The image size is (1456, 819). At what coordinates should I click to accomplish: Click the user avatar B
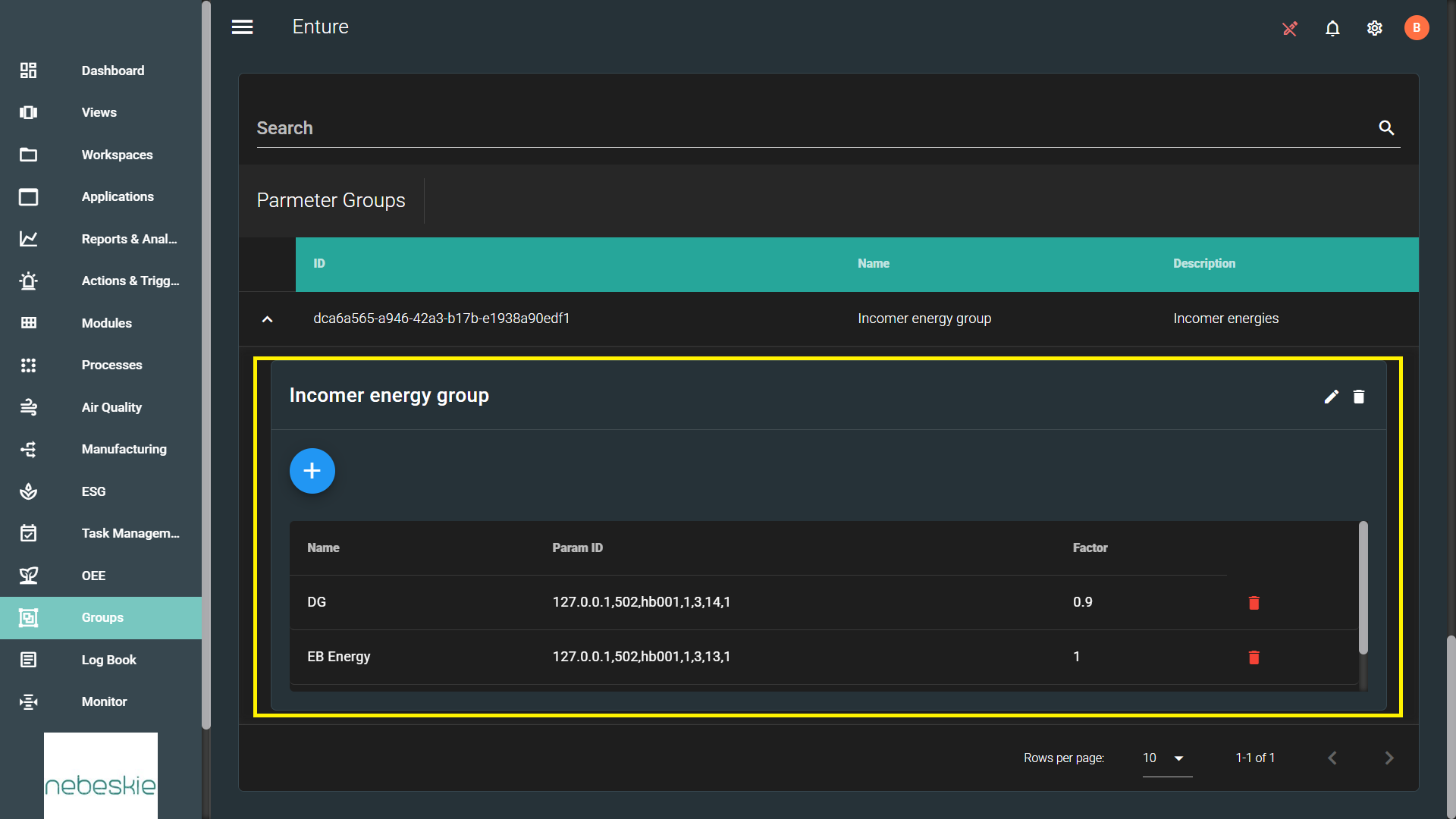click(x=1417, y=28)
